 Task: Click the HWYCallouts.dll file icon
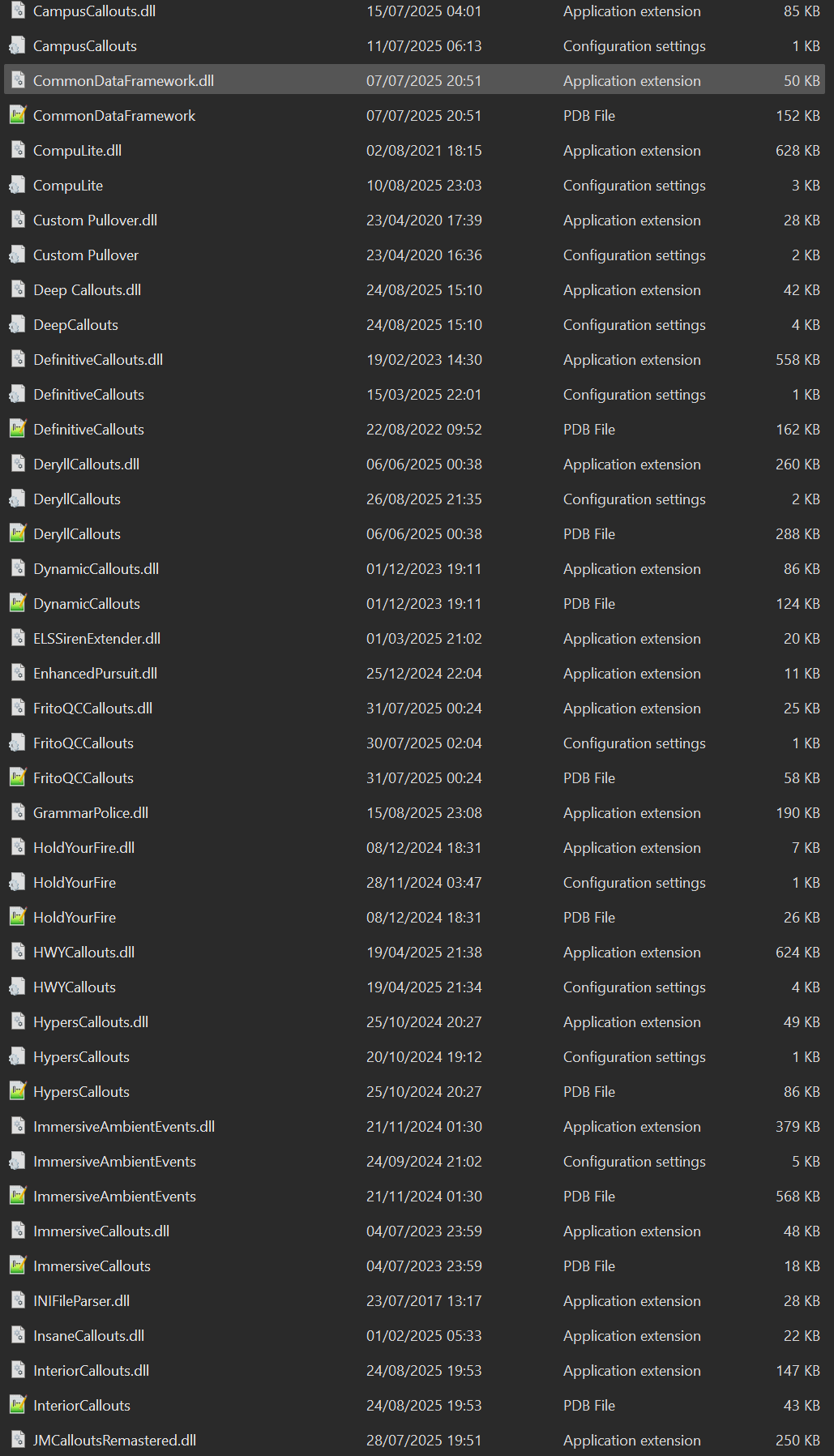(17, 953)
